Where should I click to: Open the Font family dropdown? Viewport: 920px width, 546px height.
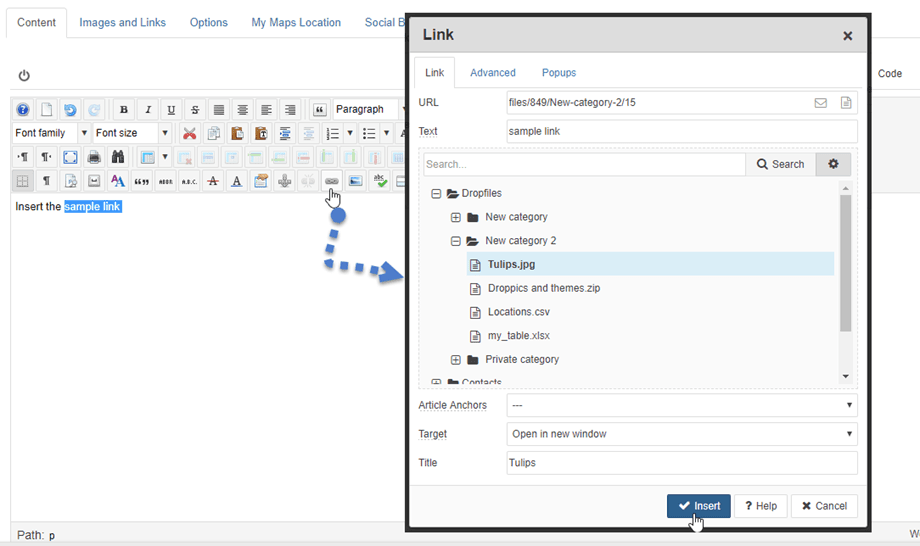[x=51, y=133]
